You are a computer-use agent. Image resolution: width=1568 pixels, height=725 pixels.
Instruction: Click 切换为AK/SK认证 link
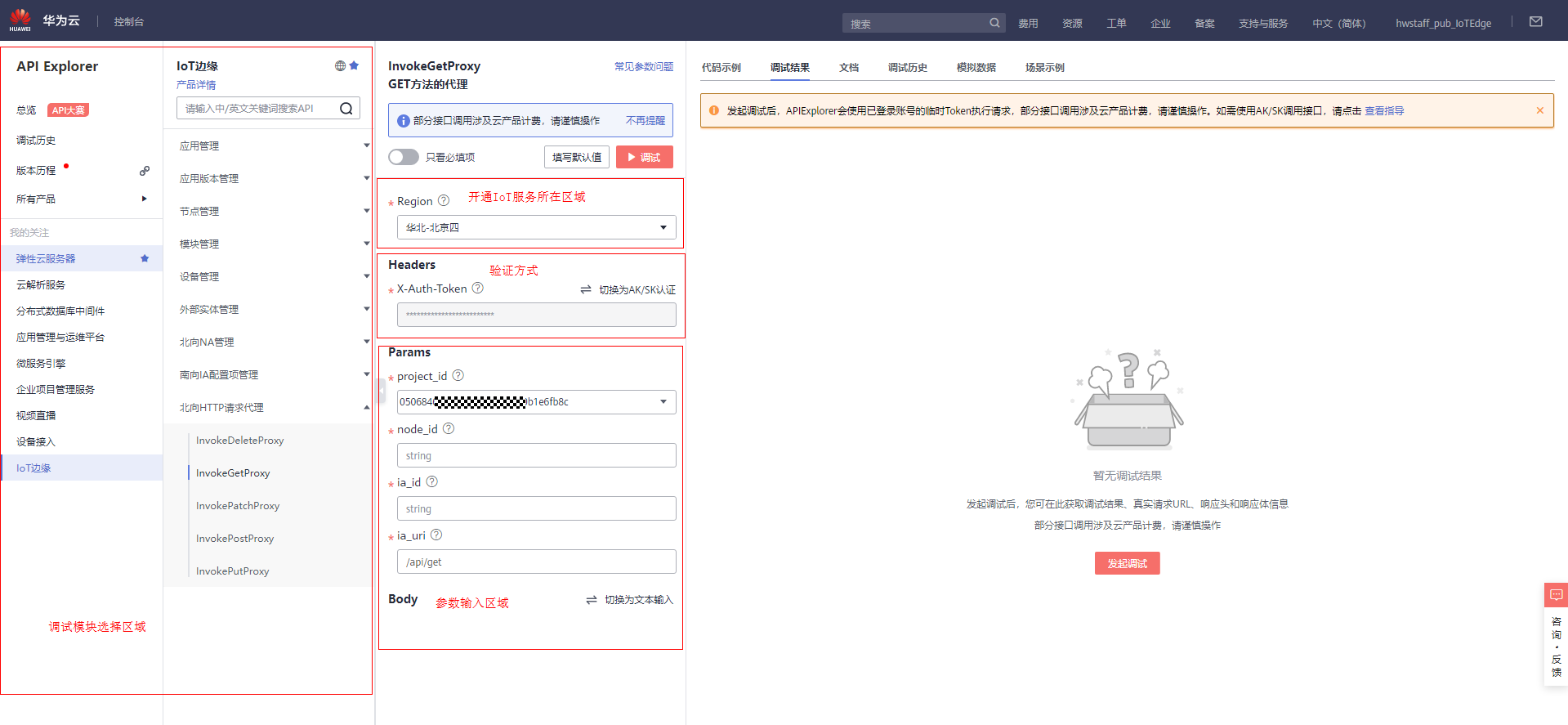coord(628,289)
